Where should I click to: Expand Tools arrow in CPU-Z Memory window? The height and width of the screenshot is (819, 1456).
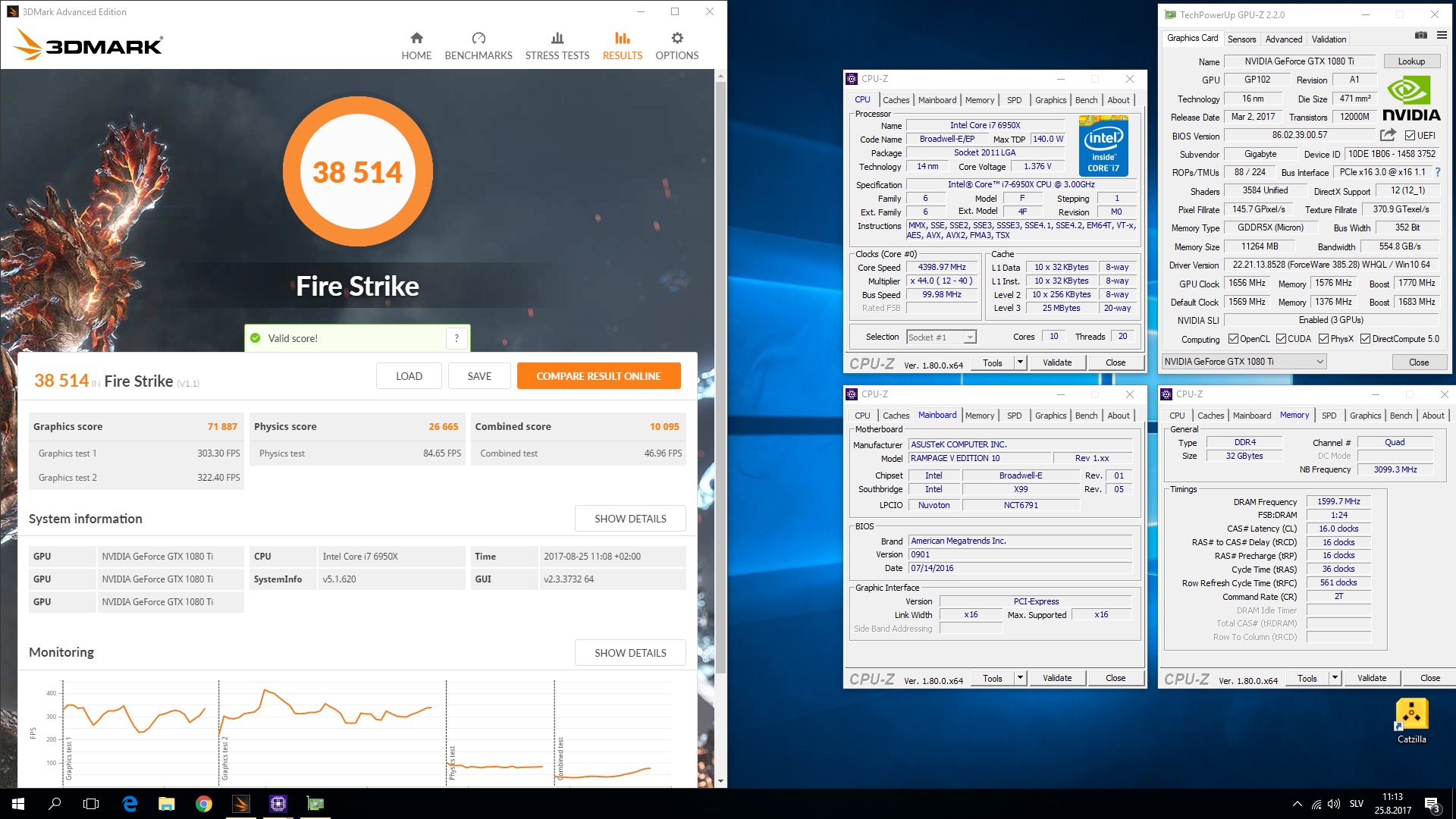click(1335, 678)
